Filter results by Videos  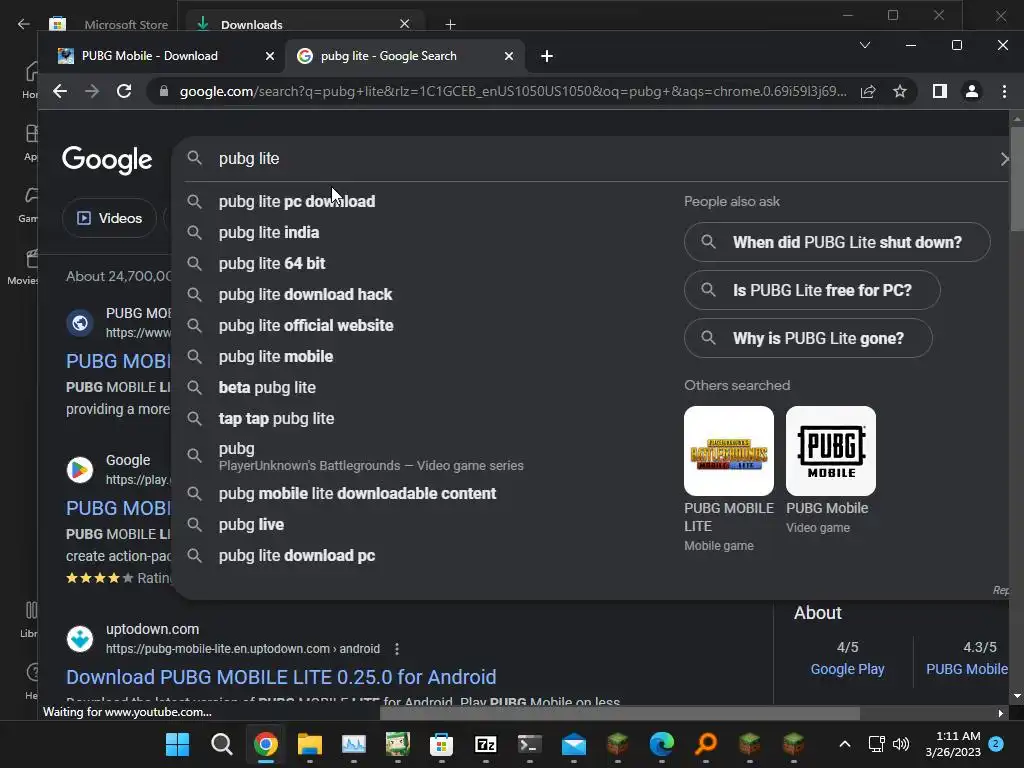pyautogui.click(x=110, y=218)
